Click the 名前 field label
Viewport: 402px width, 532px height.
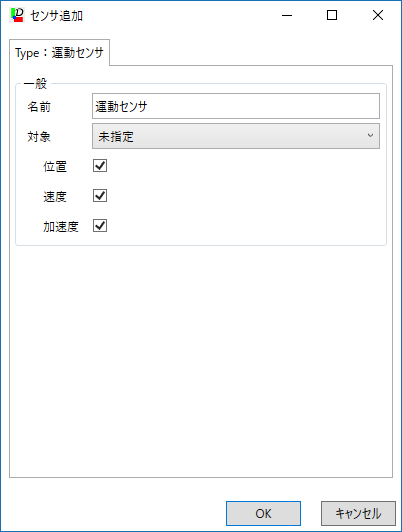[39, 107]
